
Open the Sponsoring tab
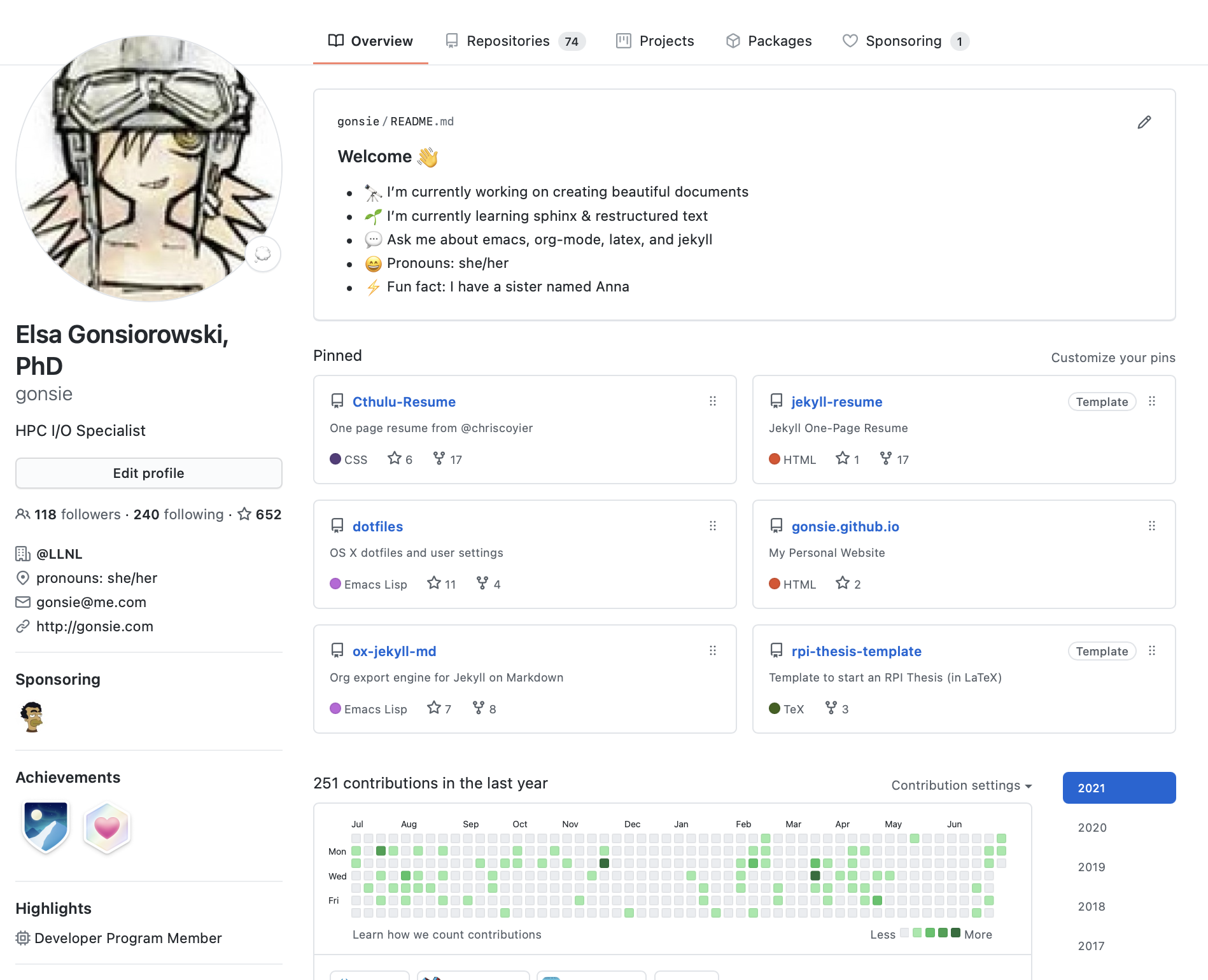pos(906,41)
